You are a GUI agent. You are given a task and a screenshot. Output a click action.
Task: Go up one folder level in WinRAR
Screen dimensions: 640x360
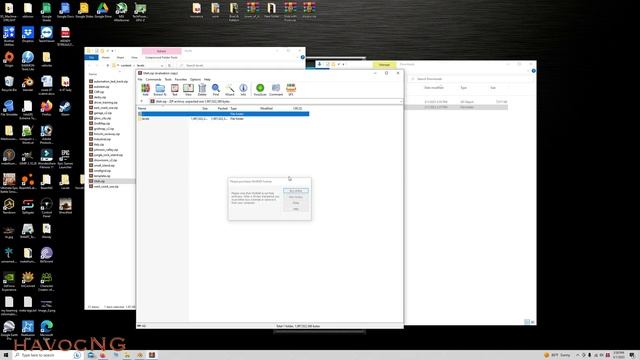pyautogui.click(x=142, y=101)
